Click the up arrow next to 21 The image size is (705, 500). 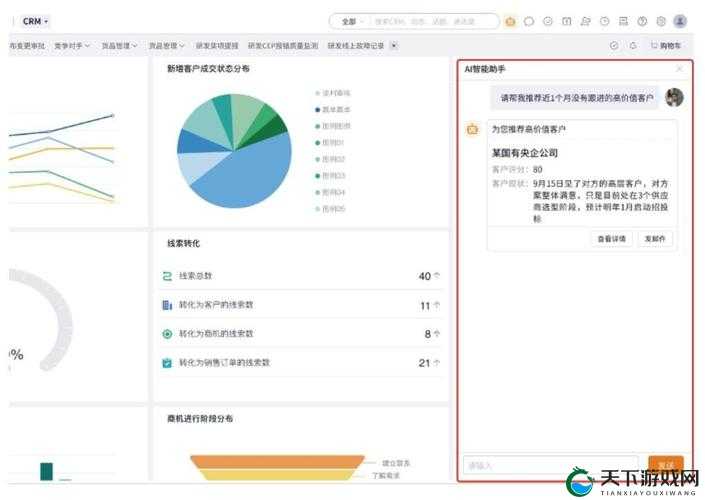tap(437, 363)
